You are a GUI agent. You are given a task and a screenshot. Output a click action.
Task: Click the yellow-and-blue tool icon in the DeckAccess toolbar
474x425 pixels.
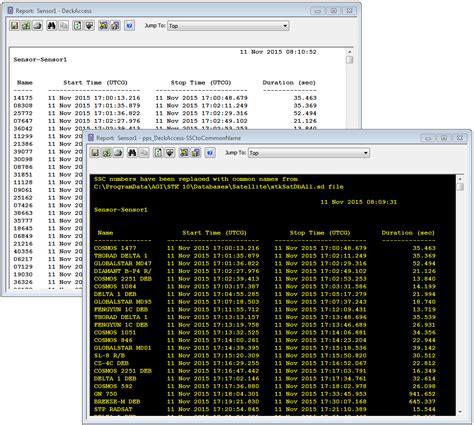tap(103, 26)
